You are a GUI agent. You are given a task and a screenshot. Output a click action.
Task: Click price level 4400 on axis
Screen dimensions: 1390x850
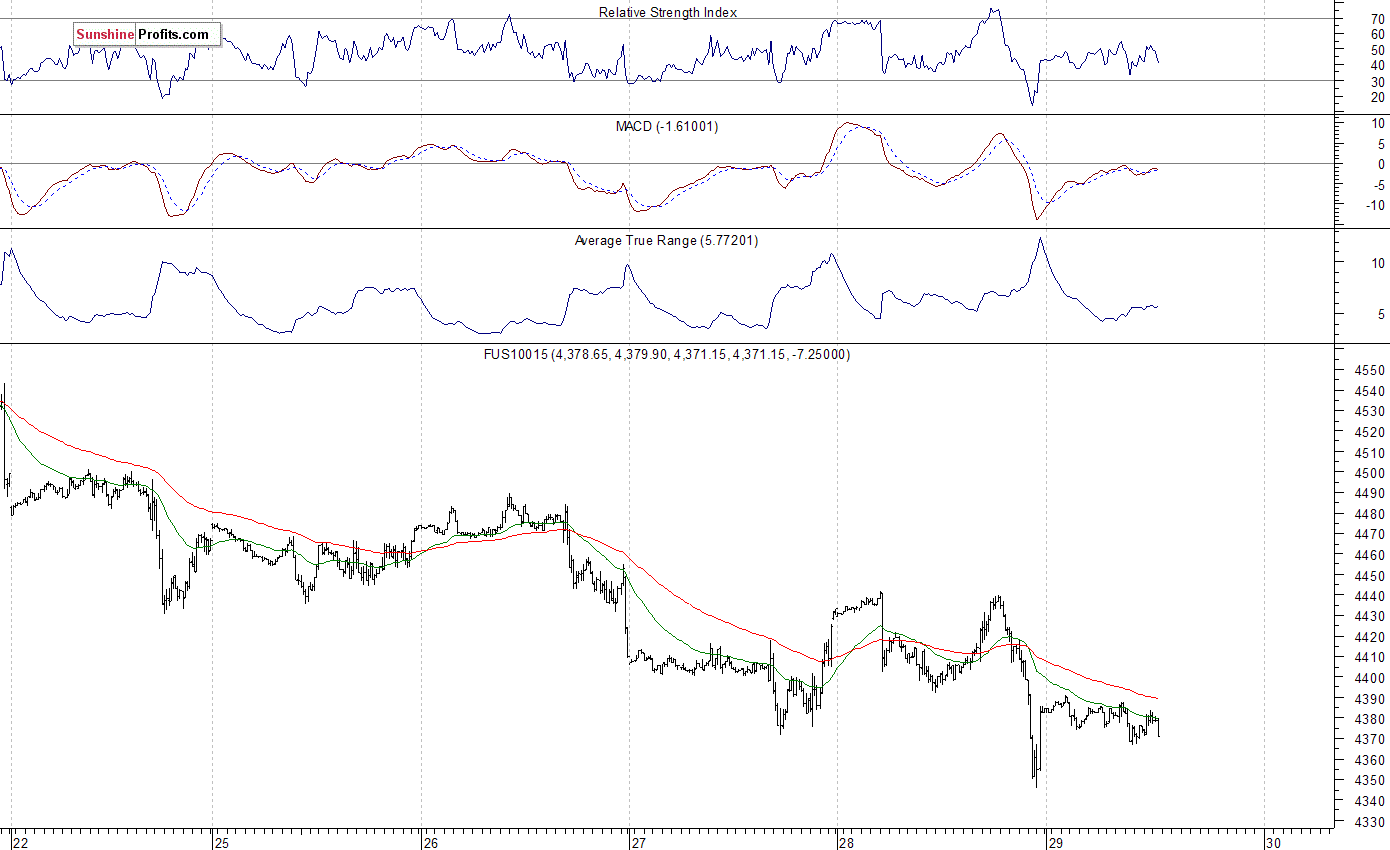(1369, 678)
